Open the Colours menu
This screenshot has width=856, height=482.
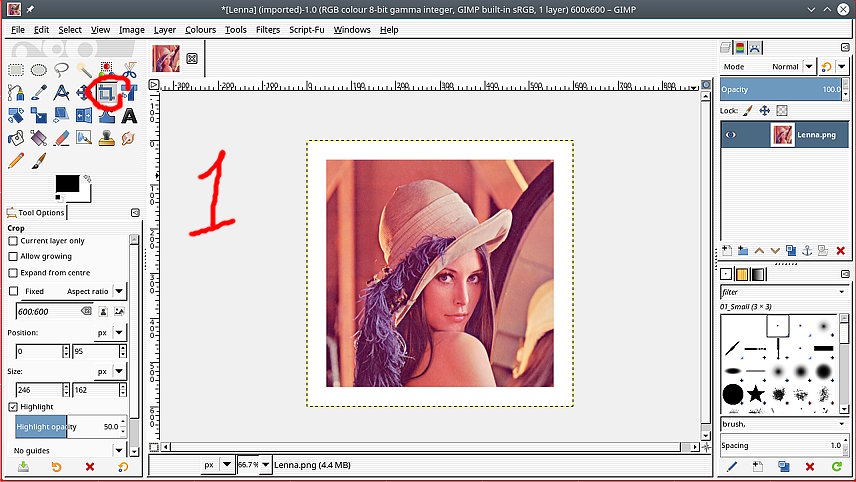pyautogui.click(x=200, y=29)
